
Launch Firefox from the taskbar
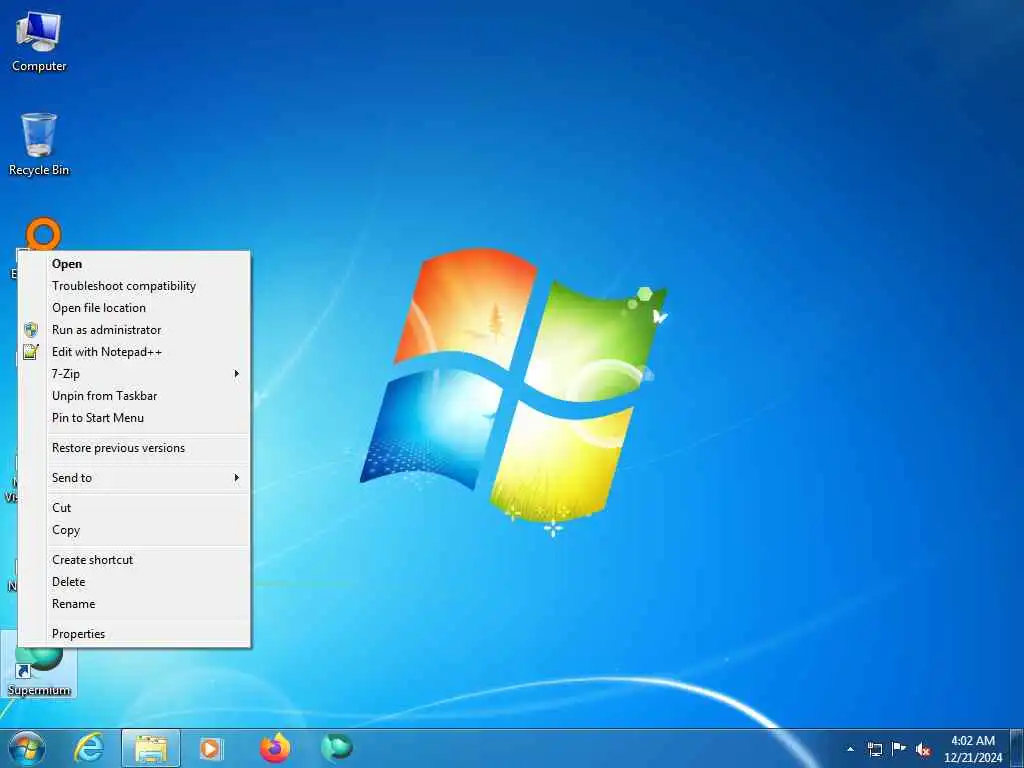pyautogui.click(x=275, y=748)
